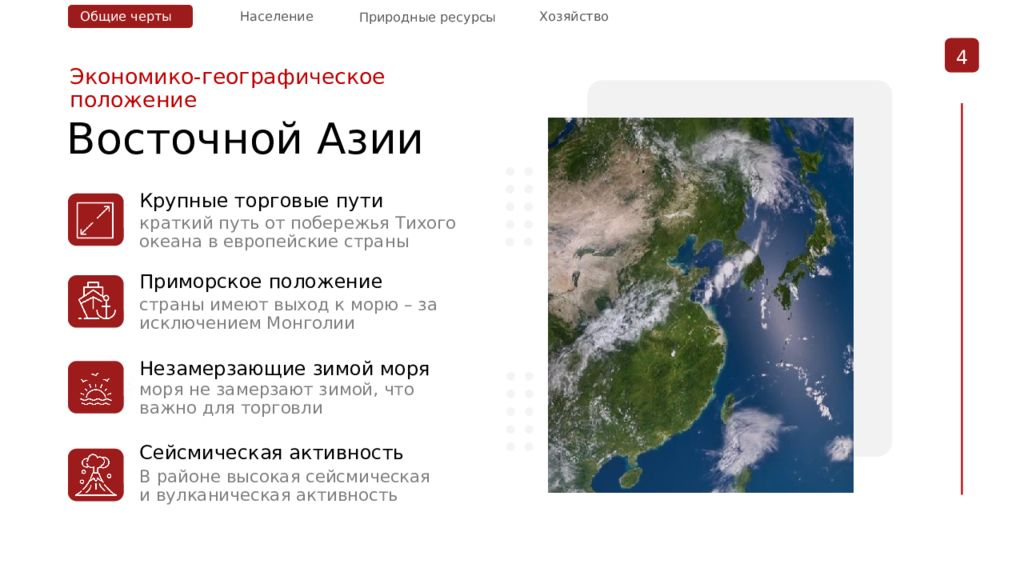Click the slide number 4 badge
The width and height of the screenshot is (1024, 576).
click(x=961, y=56)
